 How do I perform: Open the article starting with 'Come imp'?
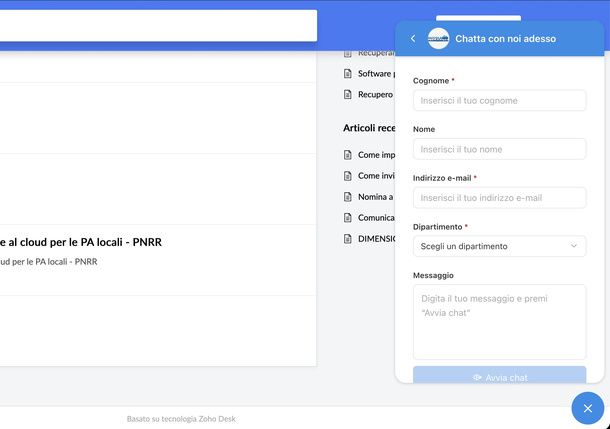tap(376, 155)
